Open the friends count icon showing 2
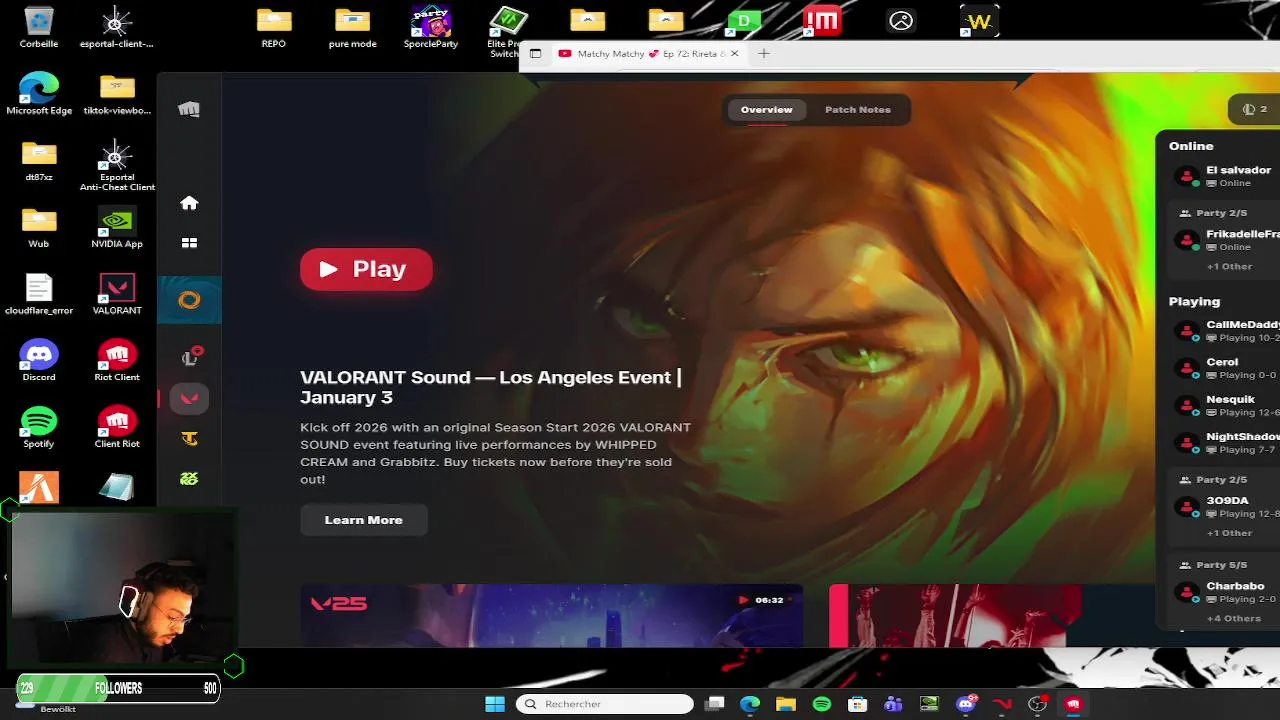This screenshot has height=720, width=1280. (x=1254, y=109)
